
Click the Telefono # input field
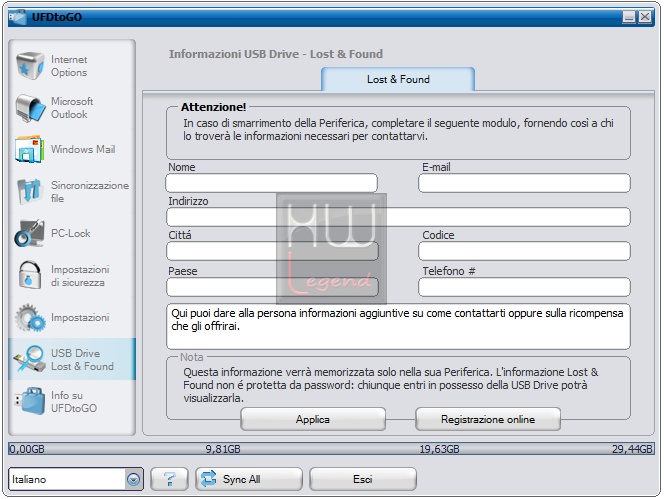coord(524,287)
